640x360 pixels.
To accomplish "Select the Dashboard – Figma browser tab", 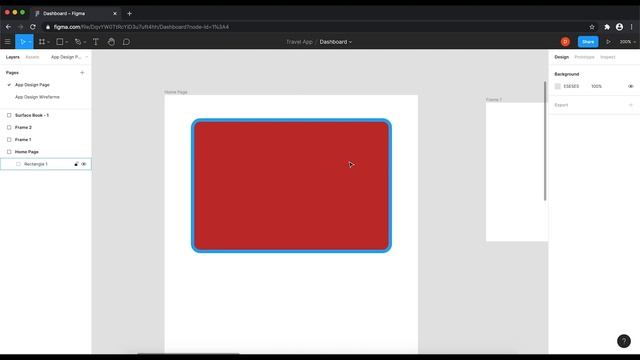I will click(76, 13).
